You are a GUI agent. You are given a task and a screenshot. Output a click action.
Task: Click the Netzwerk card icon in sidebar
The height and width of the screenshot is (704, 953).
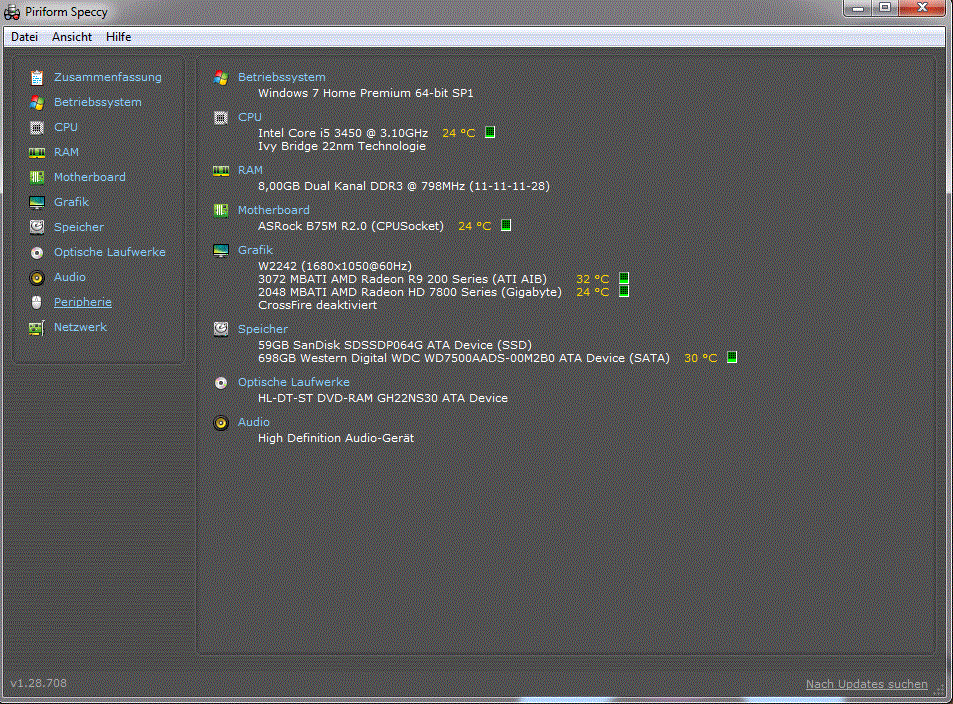[37, 328]
